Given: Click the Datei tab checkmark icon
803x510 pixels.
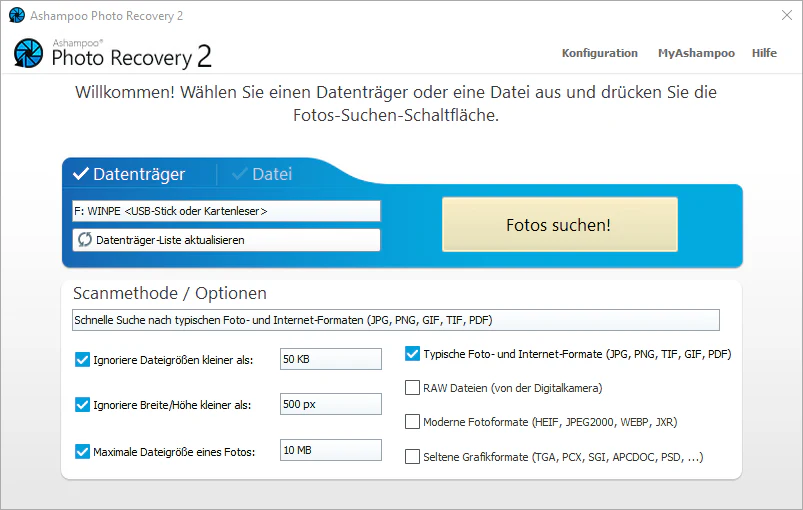Looking at the screenshot, I should click(240, 174).
